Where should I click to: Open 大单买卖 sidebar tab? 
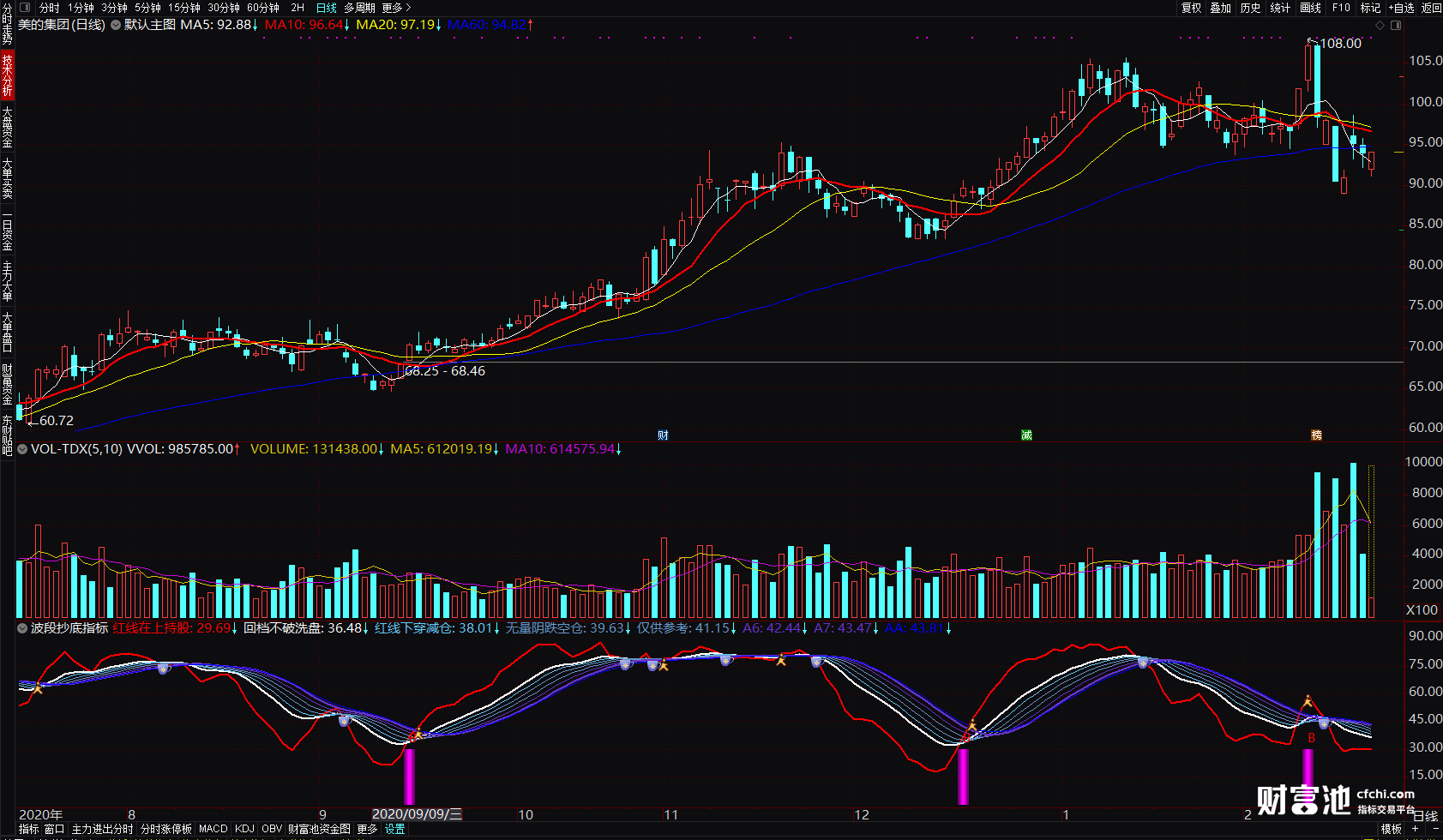coord(7,178)
